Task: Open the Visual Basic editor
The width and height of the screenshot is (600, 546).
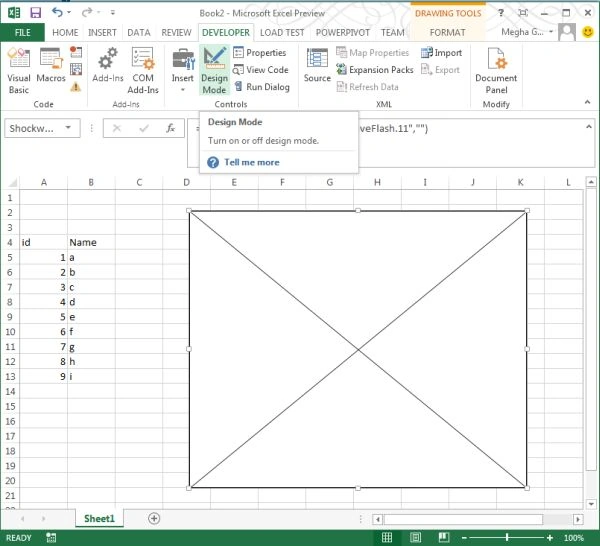Action: (19, 71)
